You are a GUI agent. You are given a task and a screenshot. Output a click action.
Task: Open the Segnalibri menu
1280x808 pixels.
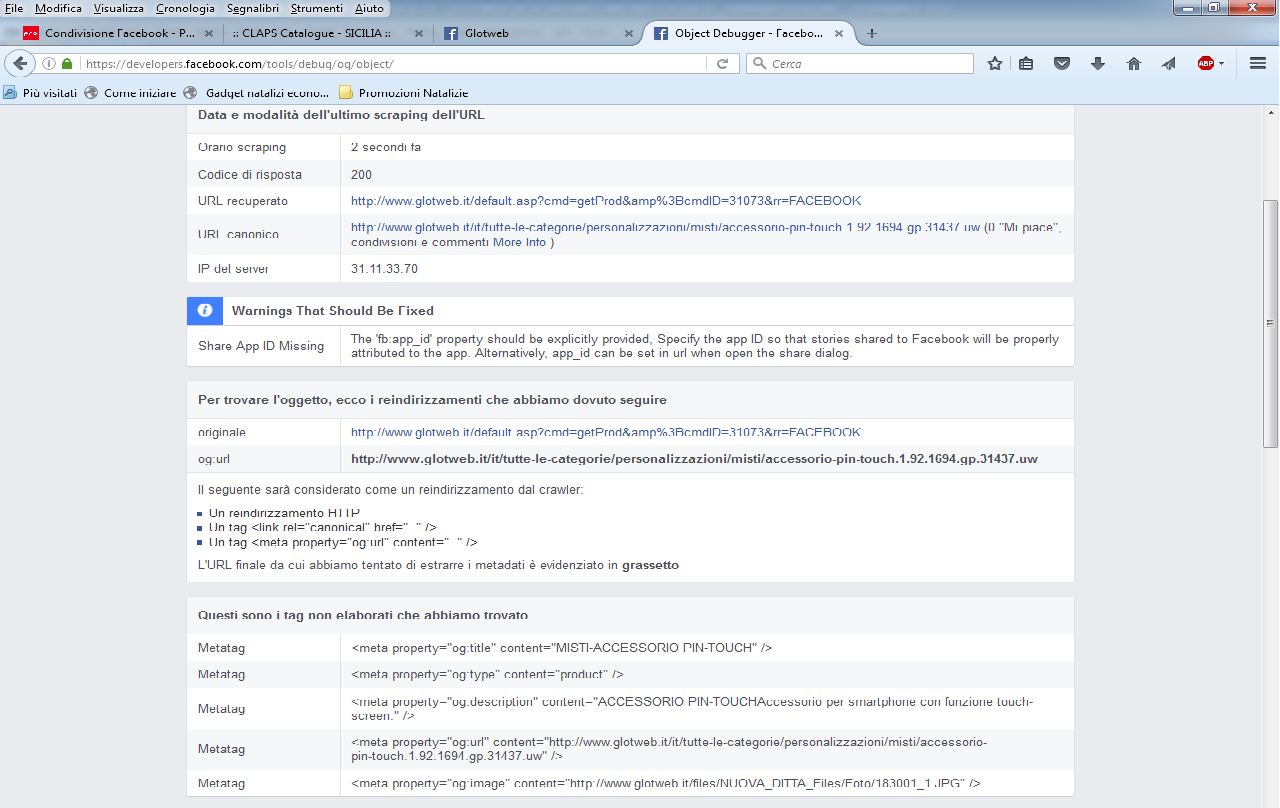click(x=253, y=8)
